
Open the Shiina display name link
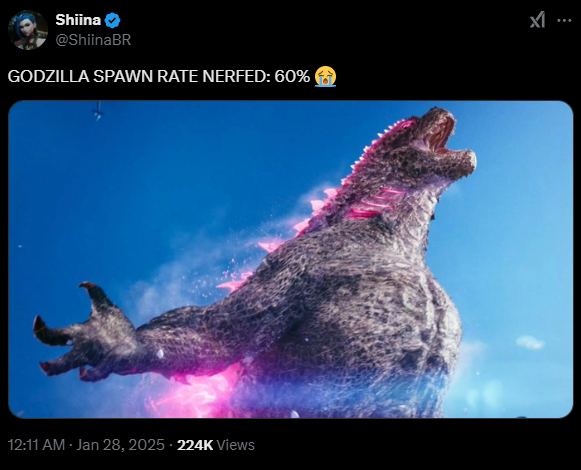click(x=78, y=20)
